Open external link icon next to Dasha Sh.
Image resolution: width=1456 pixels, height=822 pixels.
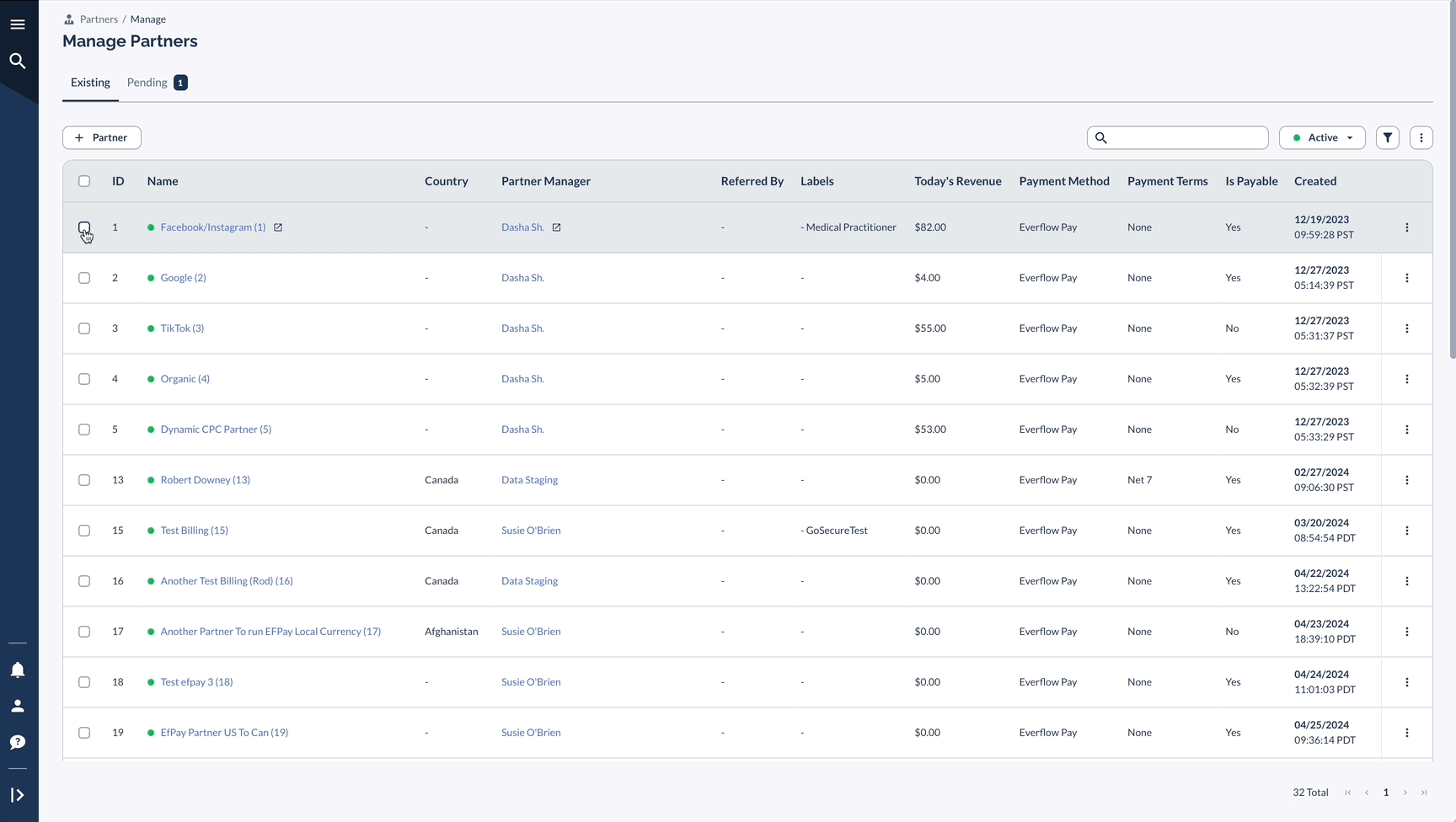click(557, 227)
